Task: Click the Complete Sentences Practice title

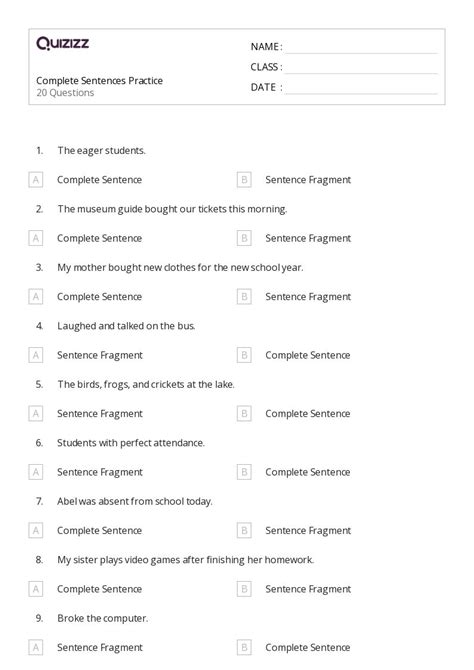Action: [100, 81]
